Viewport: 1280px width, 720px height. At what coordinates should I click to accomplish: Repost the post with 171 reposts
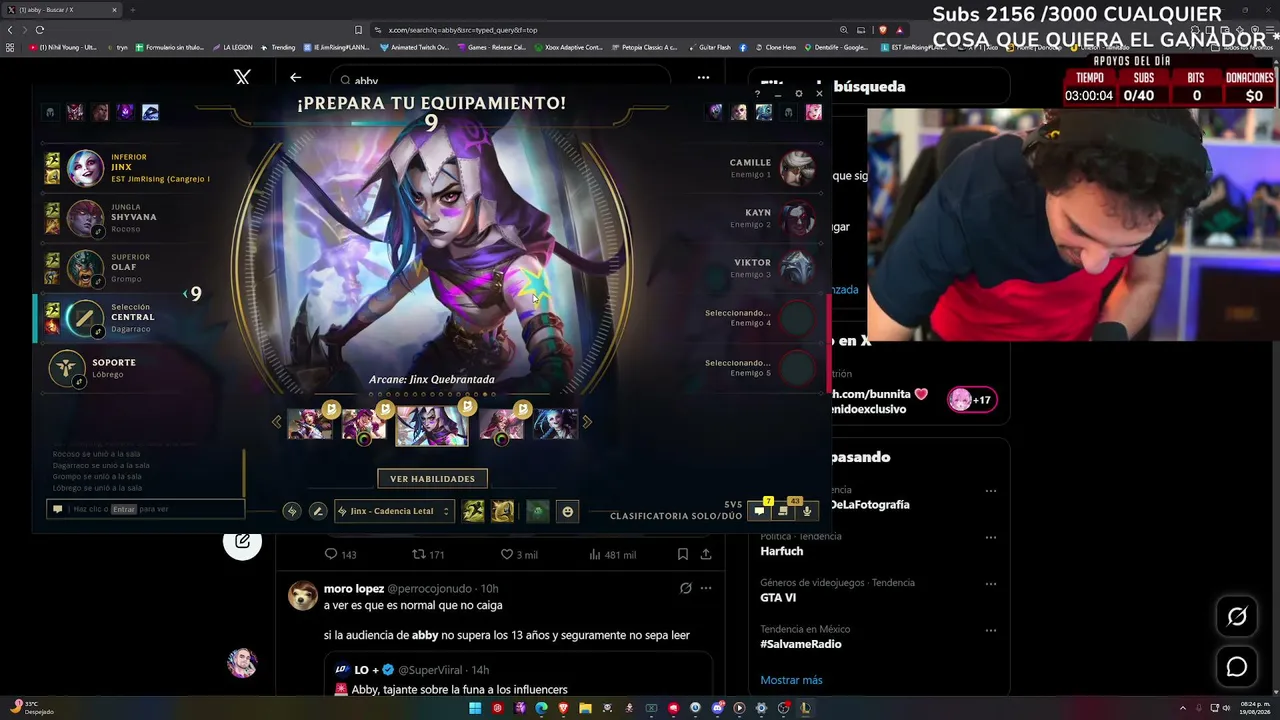coord(428,554)
